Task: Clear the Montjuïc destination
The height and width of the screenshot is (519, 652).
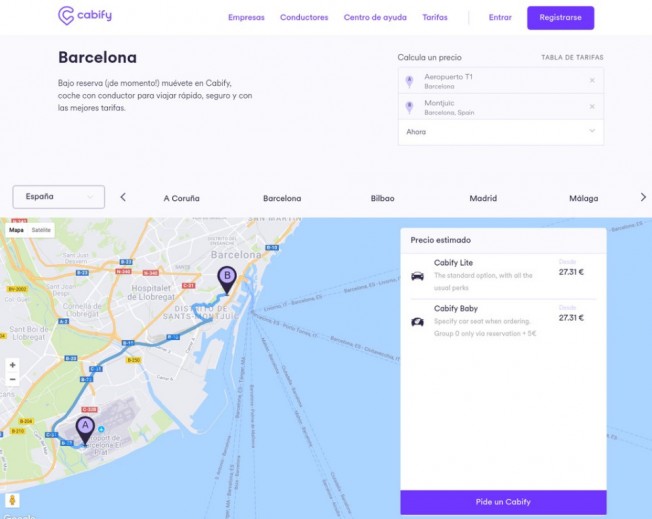Action: (x=592, y=106)
